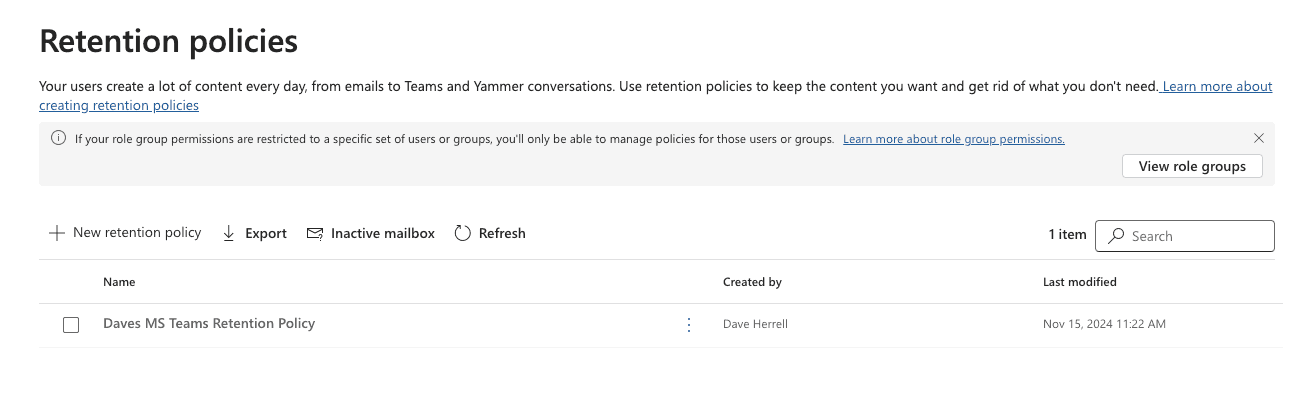Open Daves MS Teams Retention Policy row
Screen dimensions: 1301x395
[x=209, y=324]
